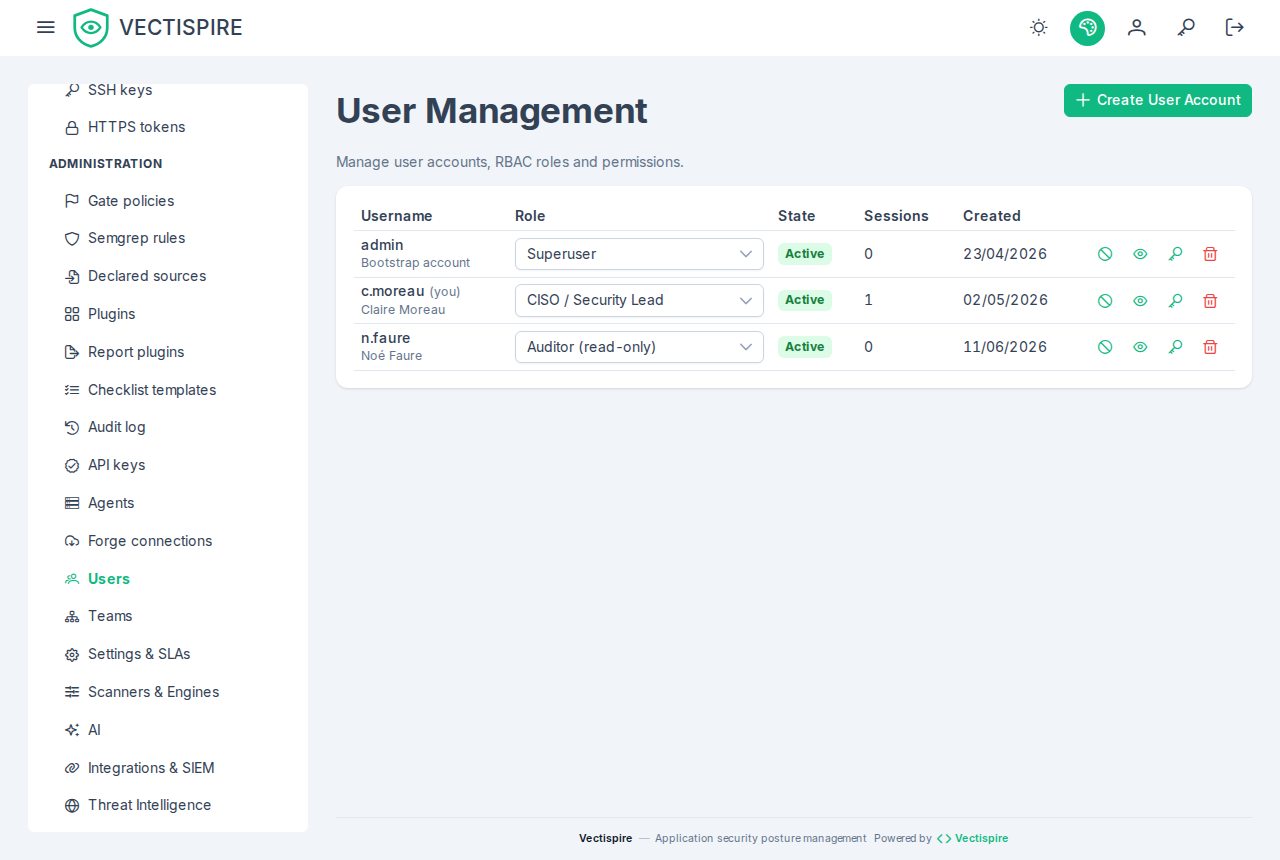Disable the c.moreau account

1105,300
